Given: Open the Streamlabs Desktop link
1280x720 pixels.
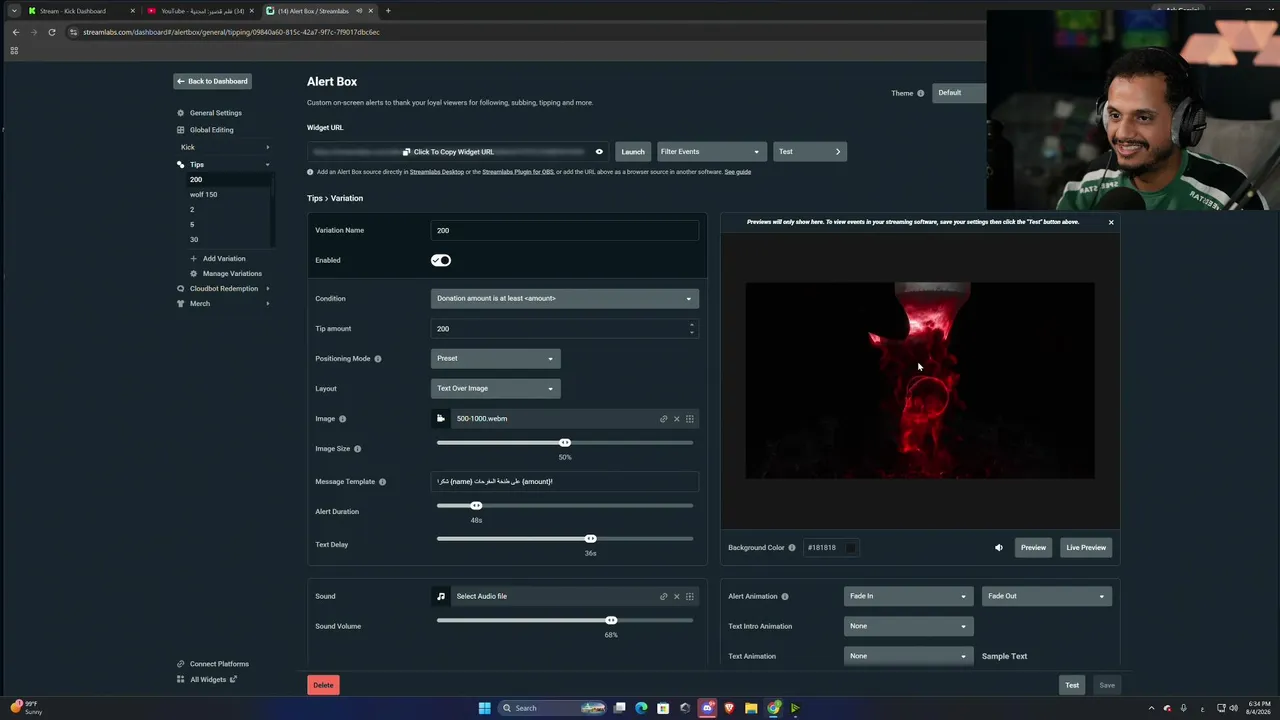Looking at the screenshot, I should [x=437, y=172].
